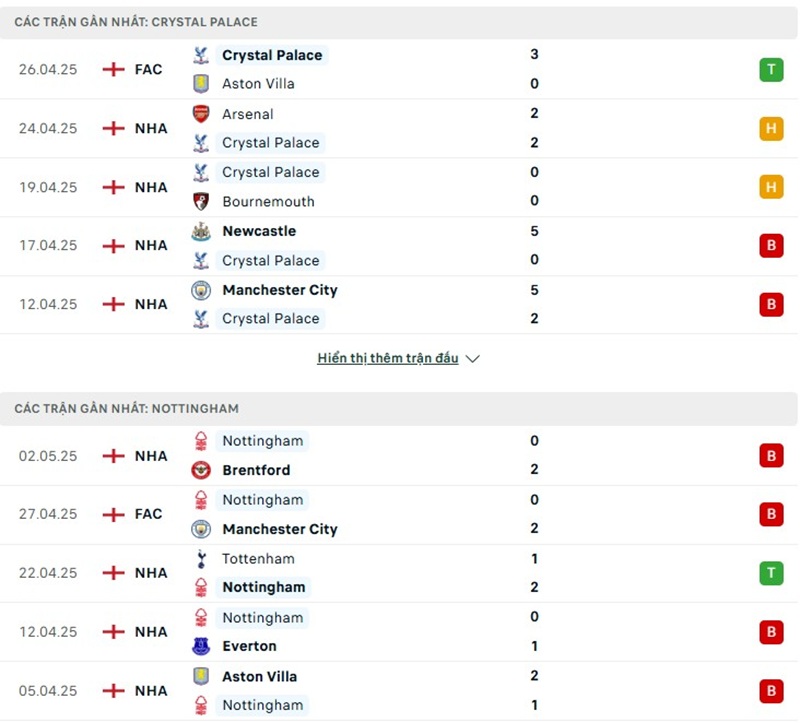Click the Newcastle club crest
Image resolution: width=800 pixels, height=723 pixels.
201,231
